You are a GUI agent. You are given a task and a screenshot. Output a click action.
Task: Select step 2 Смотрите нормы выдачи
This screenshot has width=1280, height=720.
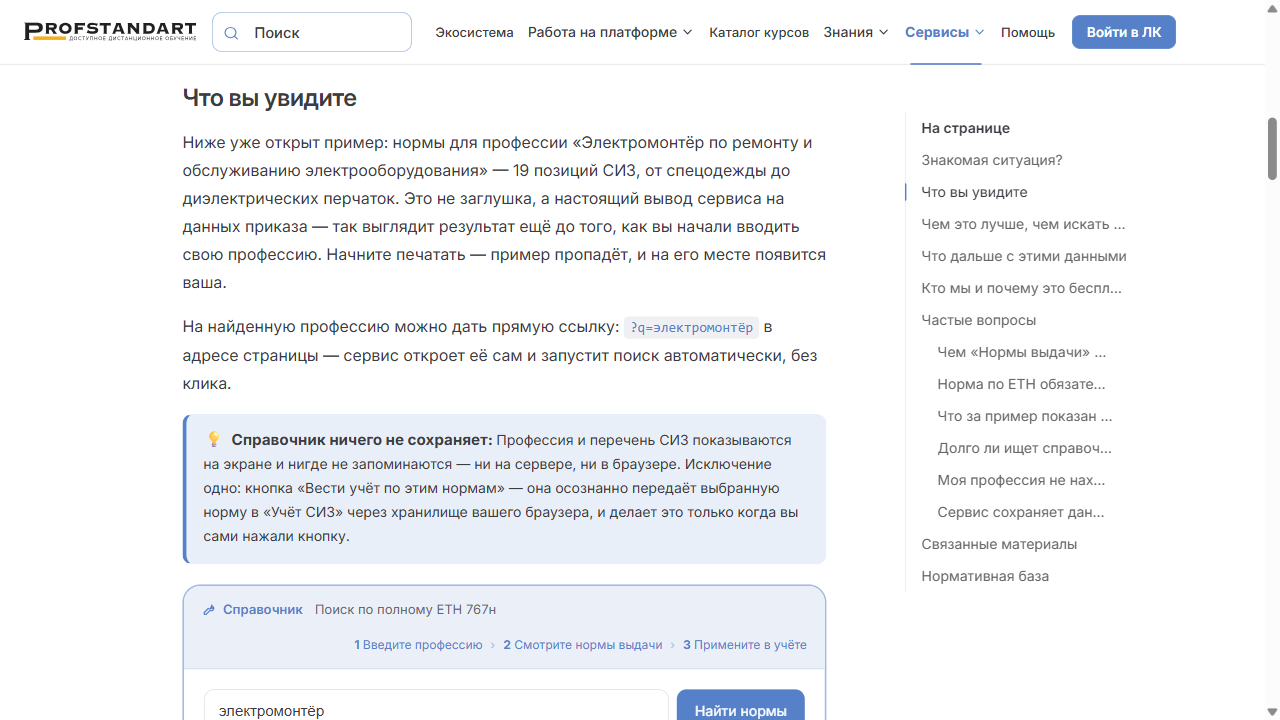(x=583, y=645)
